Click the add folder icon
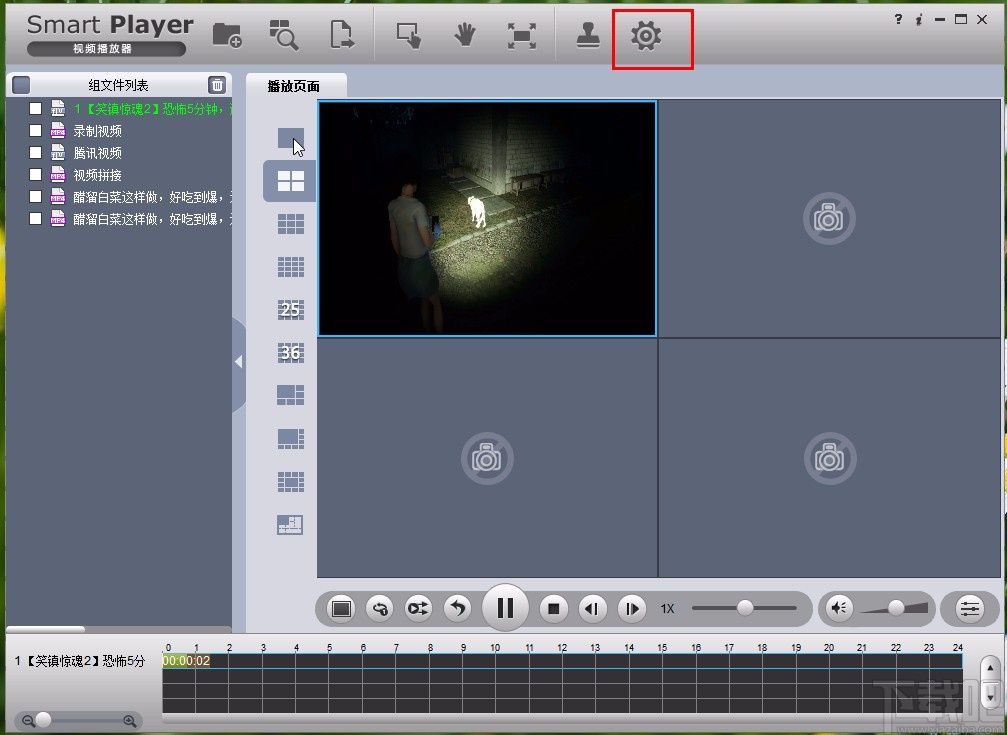Image resolution: width=1007 pixels, height=735 pixels. (x=227, y=35)
